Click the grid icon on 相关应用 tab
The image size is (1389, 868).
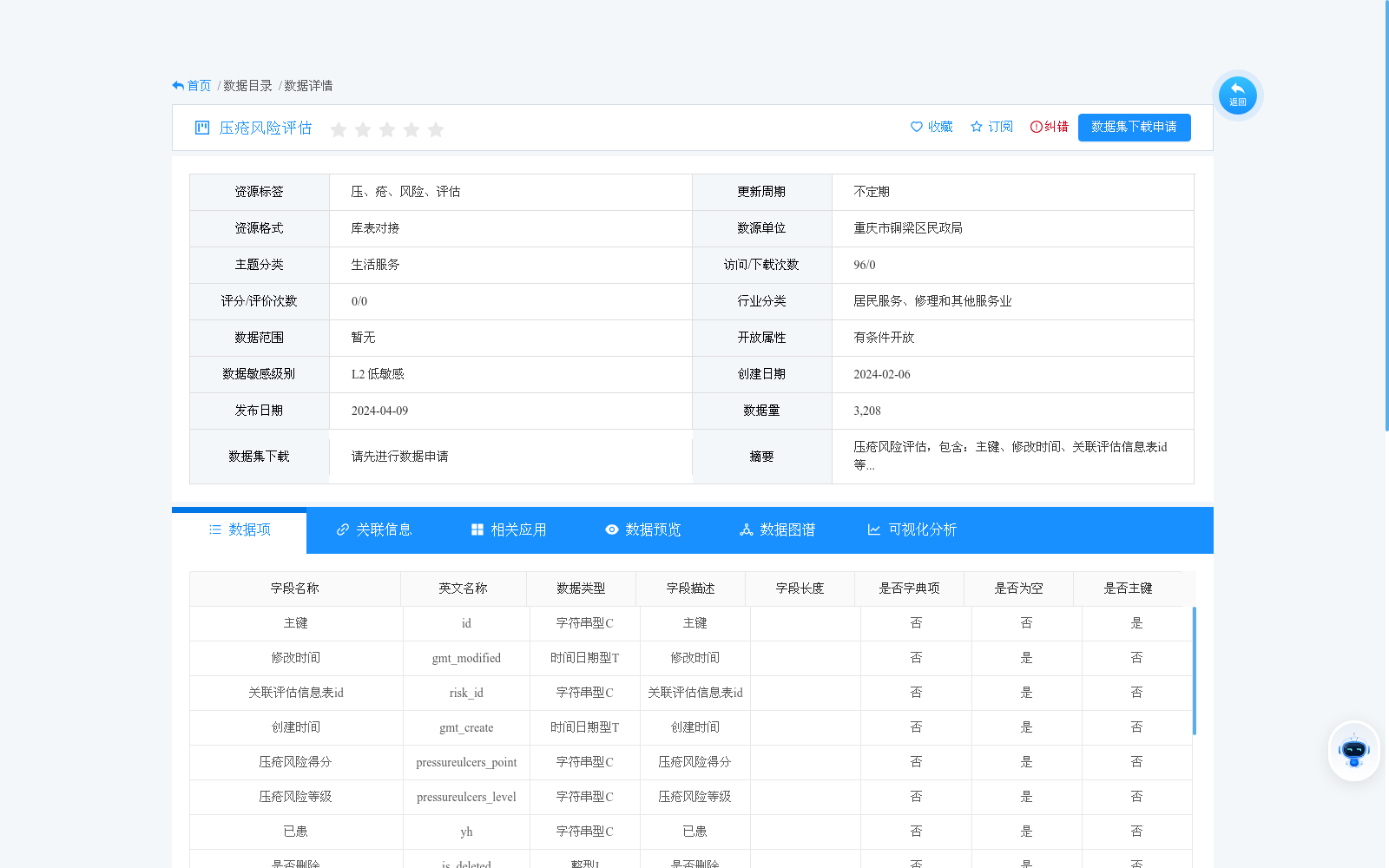coord(477,529)
